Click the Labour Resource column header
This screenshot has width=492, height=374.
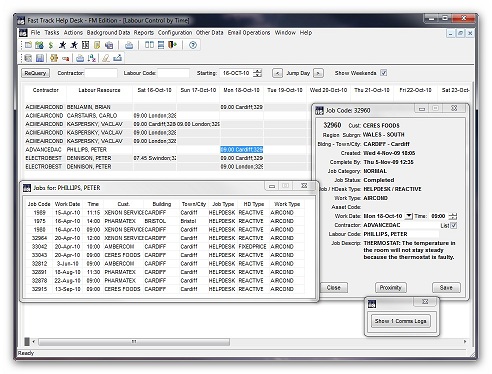coord(99,90)
